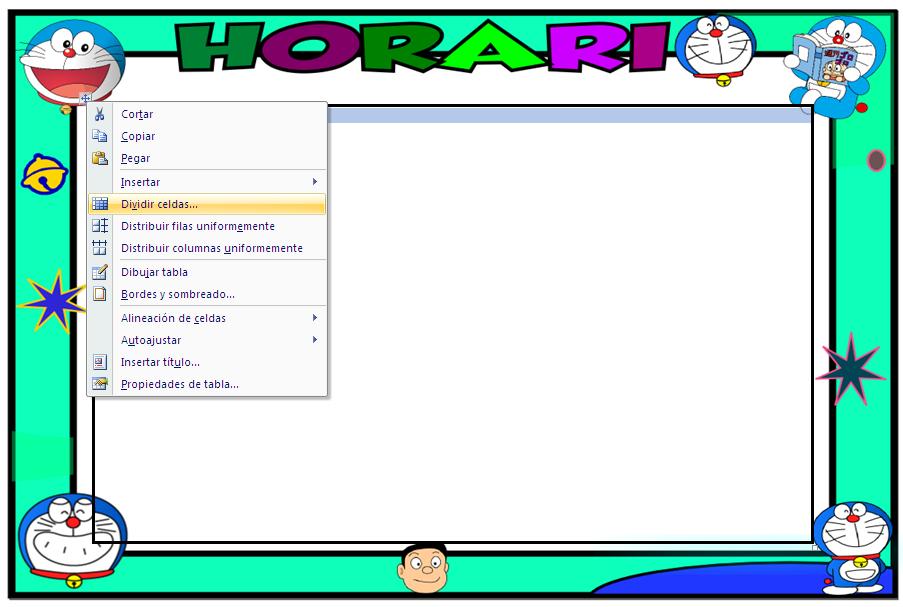Click the Dividir celdas grid icon
903x607 pixels.
[x=100, y=204]
